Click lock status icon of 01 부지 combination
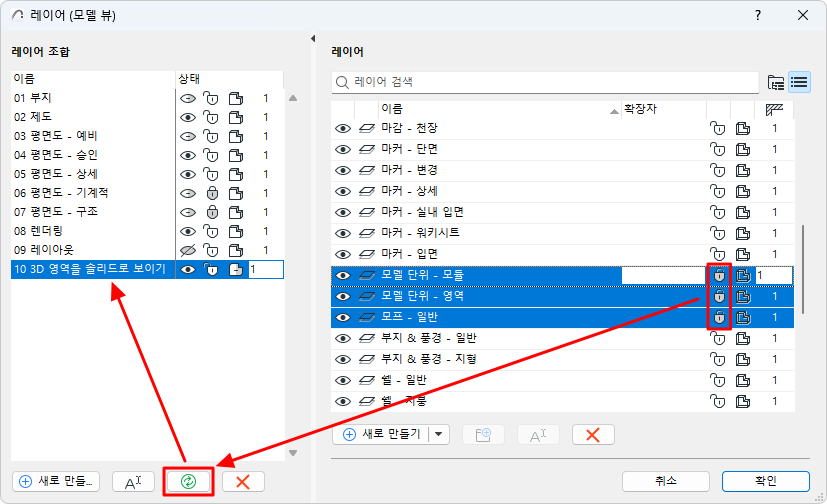Image resolution: width=827 pixels, height=504 pixels. [x=211, y=99]
